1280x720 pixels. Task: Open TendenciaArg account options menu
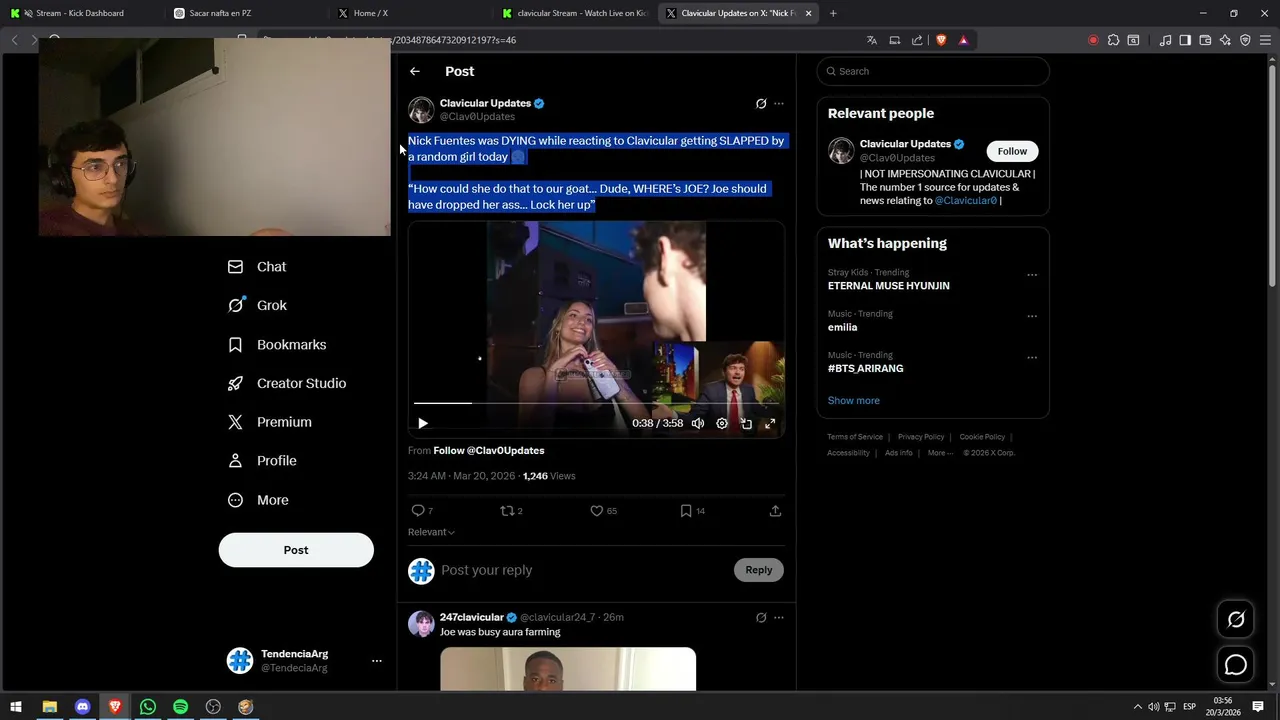tap(377, 661)
